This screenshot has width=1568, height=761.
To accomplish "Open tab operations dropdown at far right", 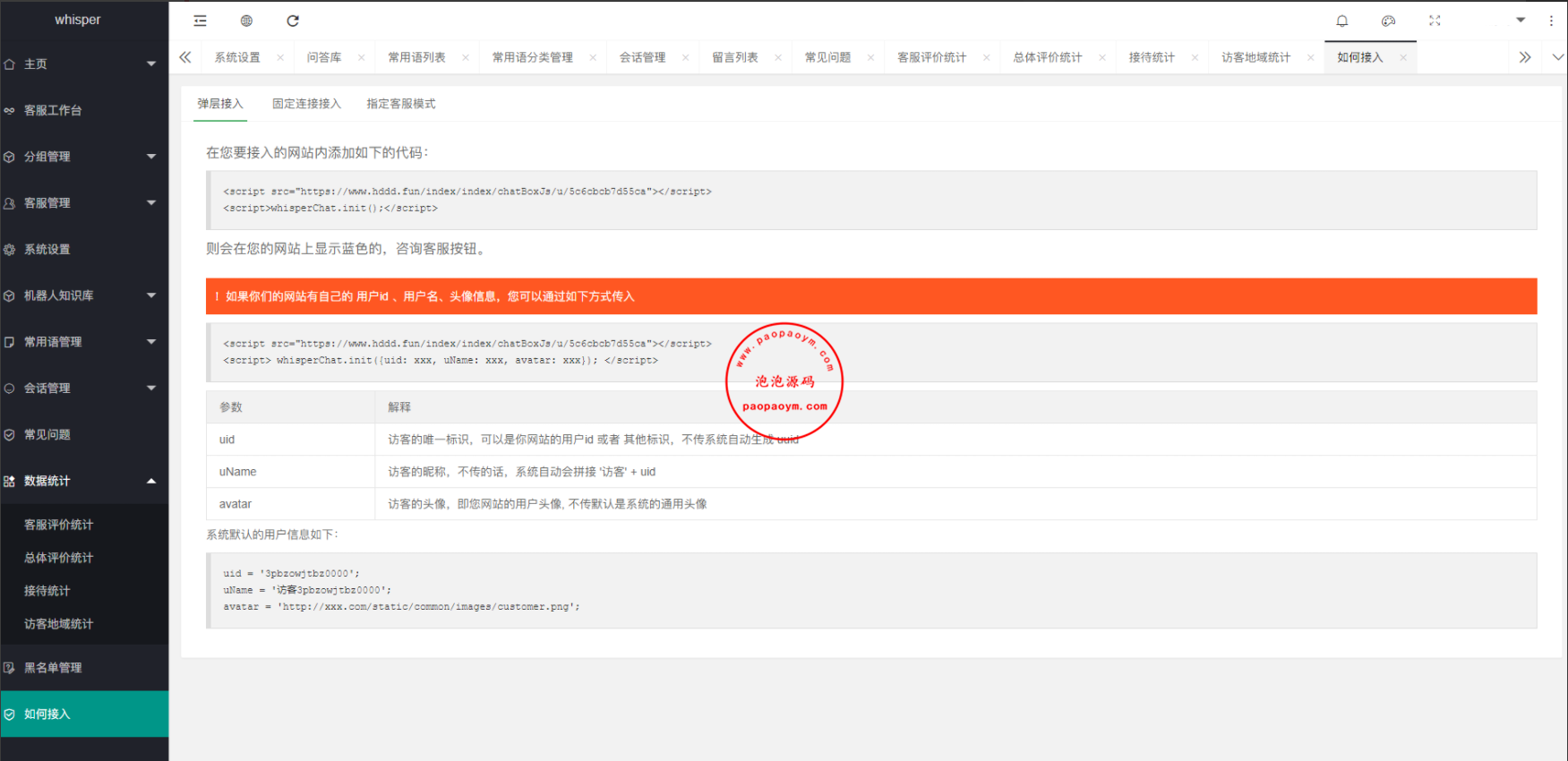I will click(x=1557, y=57).
